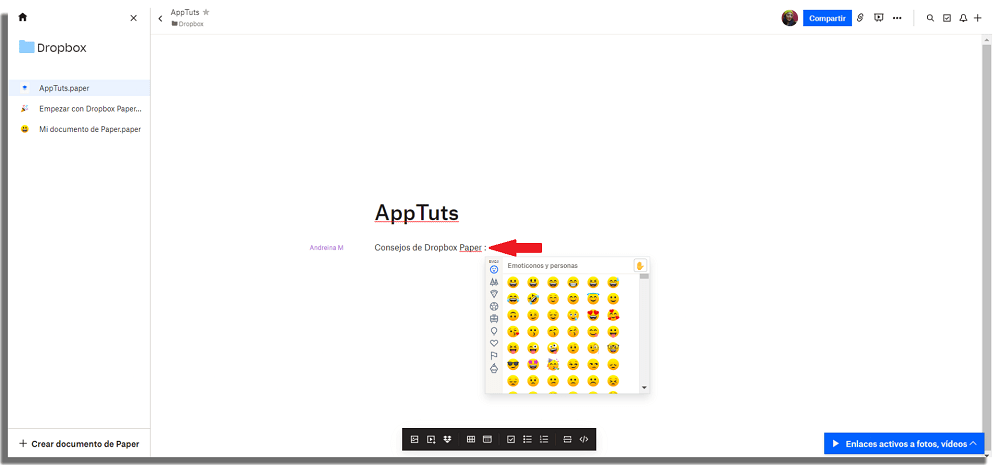Click Crear documento de Paper
Image resolution: width=1000 pixels, height=465 pixels.
(x=79, y=443)
